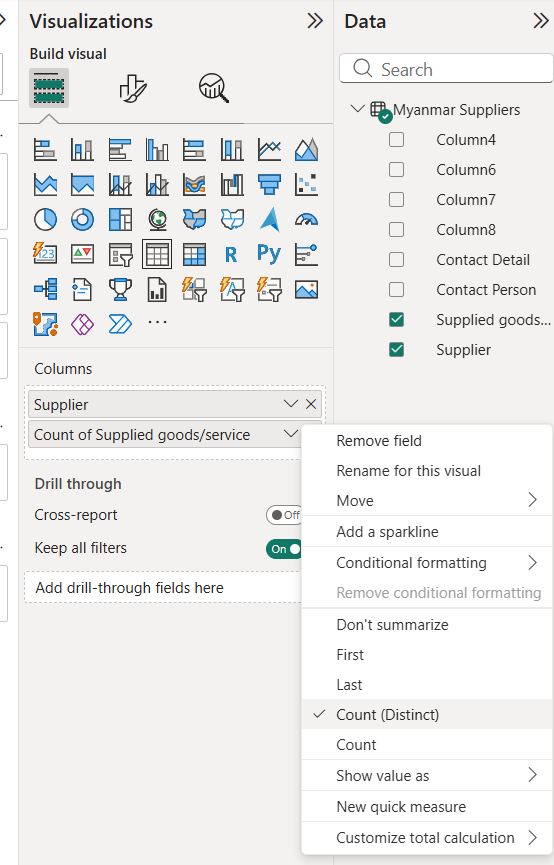554x865 pixels.
Task: Select the KPI visual
Action: pos(82,254)
